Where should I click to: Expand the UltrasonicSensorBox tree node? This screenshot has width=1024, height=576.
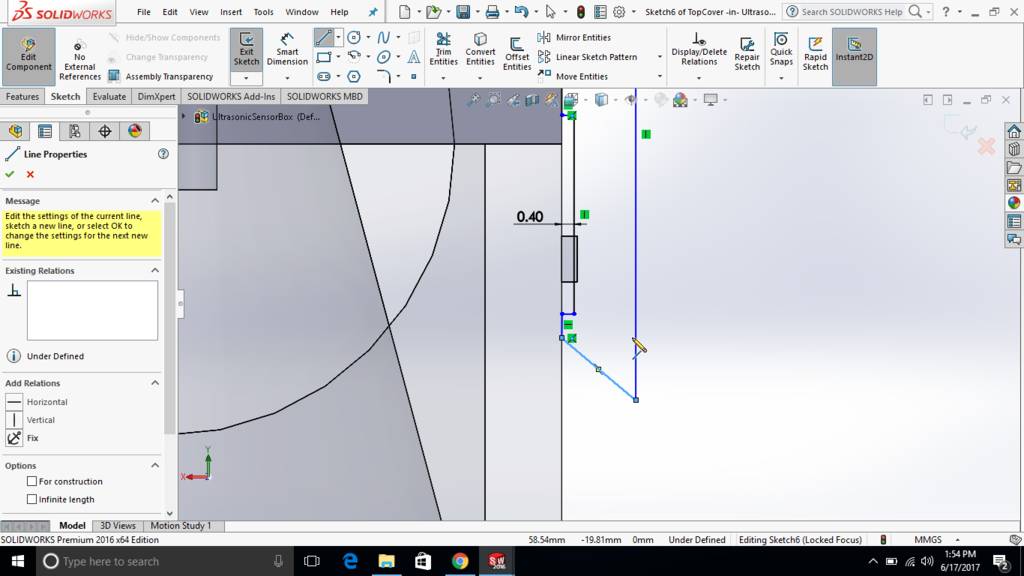(184, 116)
